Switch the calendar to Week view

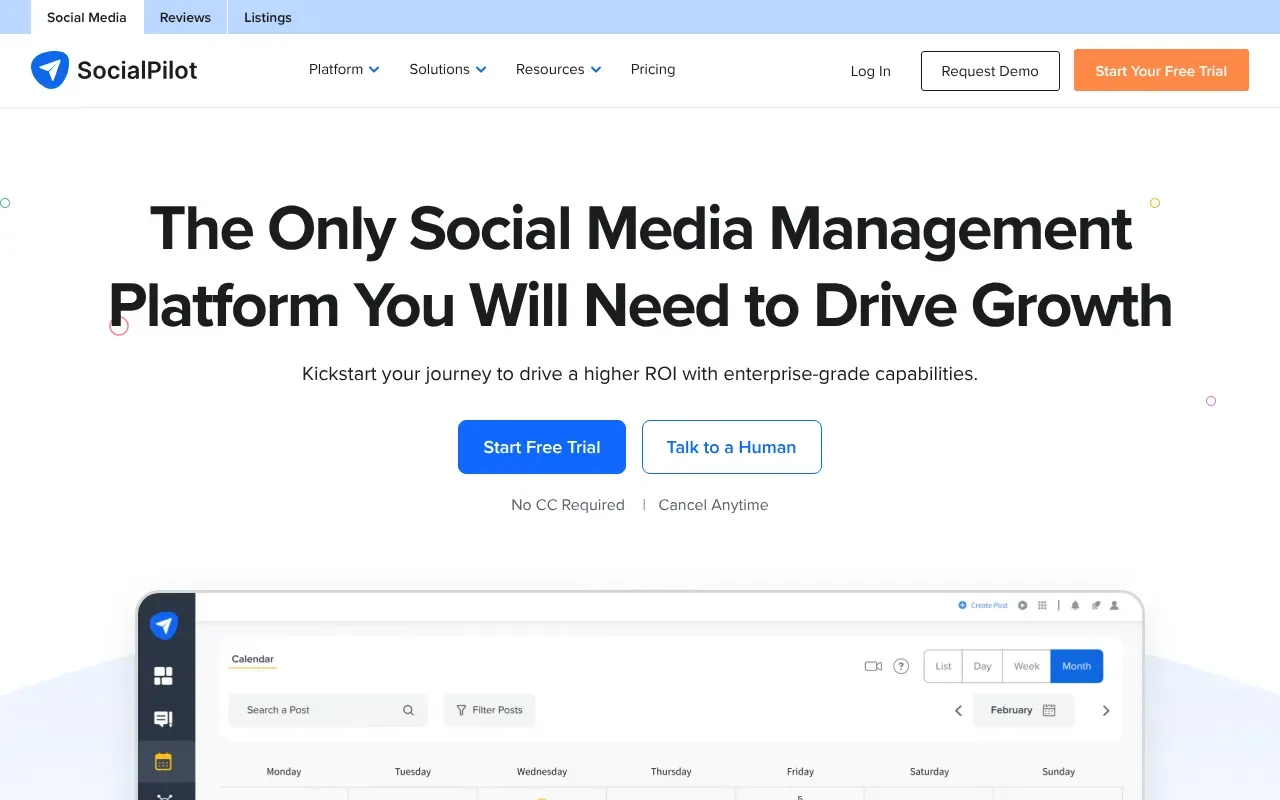1026,665
